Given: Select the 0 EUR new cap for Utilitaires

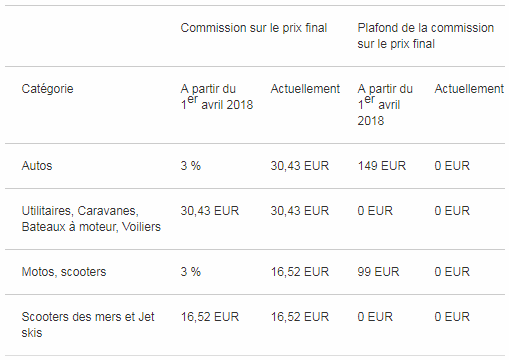Looking at the screenshot, I should pyautogui.click(x=375, y=211).
